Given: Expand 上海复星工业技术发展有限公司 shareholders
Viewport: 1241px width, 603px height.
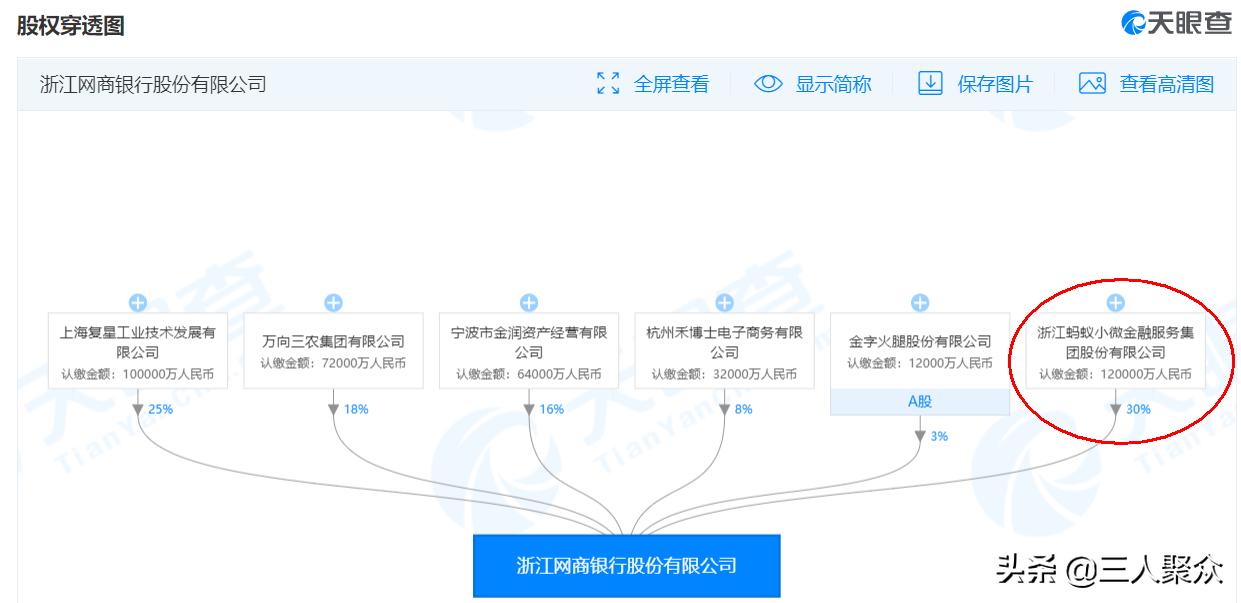Looking at the screenshot, I should pos(140,299).
